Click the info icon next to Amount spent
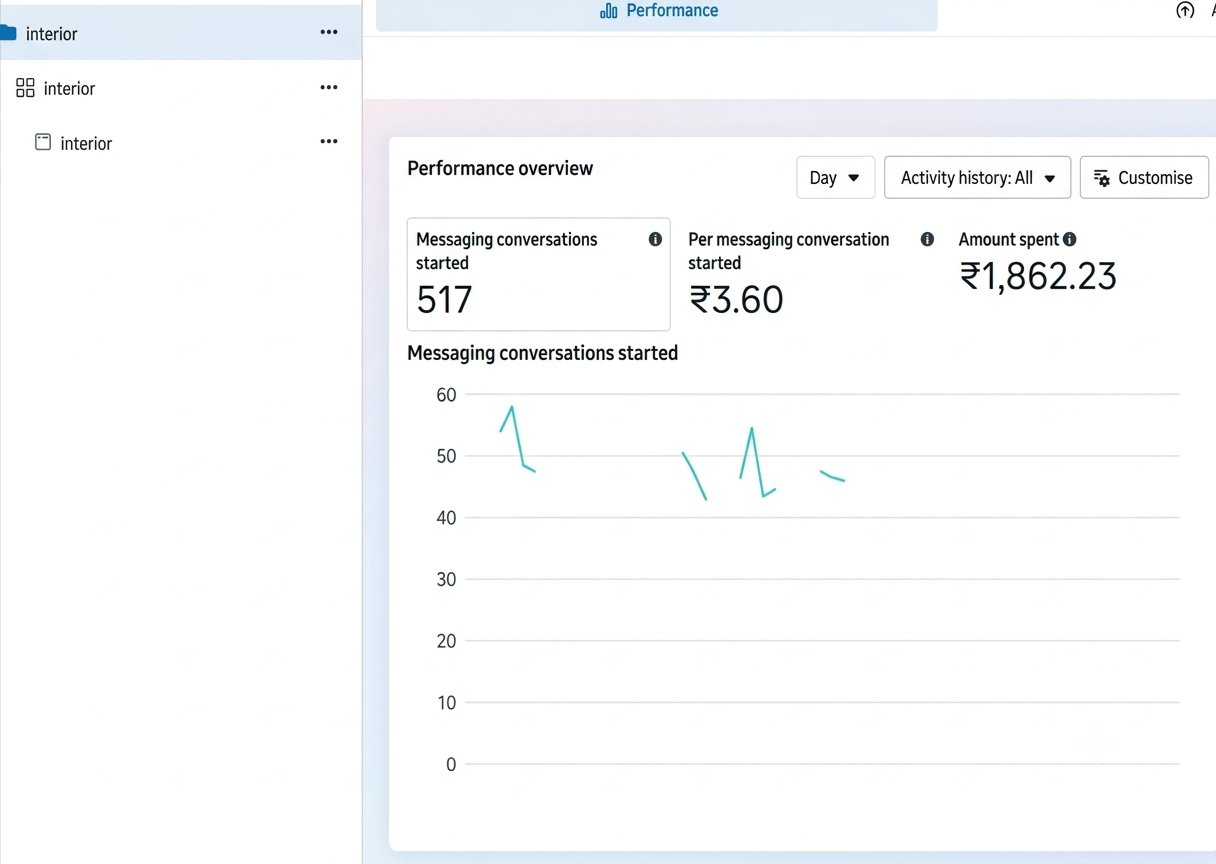This screenshot has height=864, width=1216. point(1070,239)
